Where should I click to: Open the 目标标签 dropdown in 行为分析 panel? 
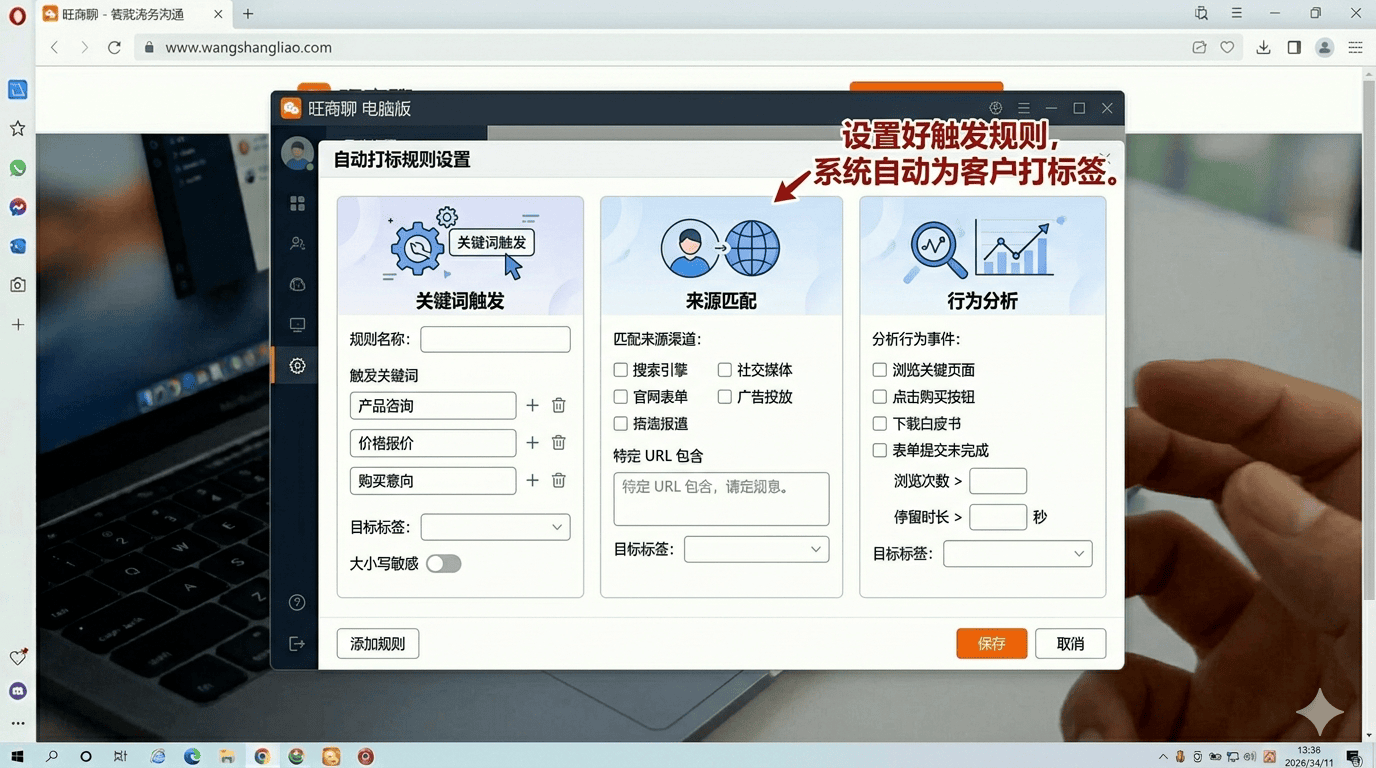click(x=1017, y=553)
